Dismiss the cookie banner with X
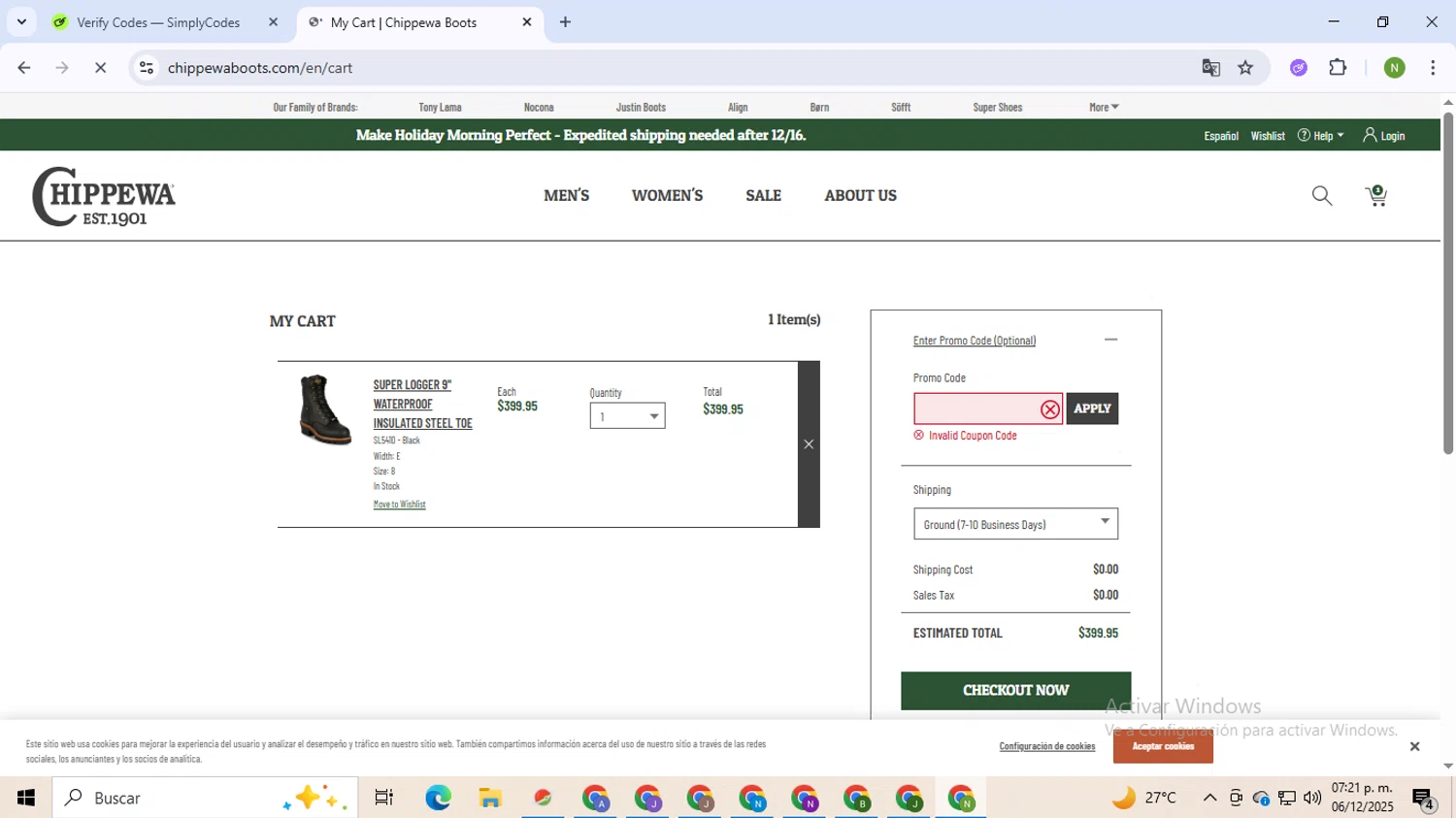The image size is (1456, 818). (x=1414, y=746)
